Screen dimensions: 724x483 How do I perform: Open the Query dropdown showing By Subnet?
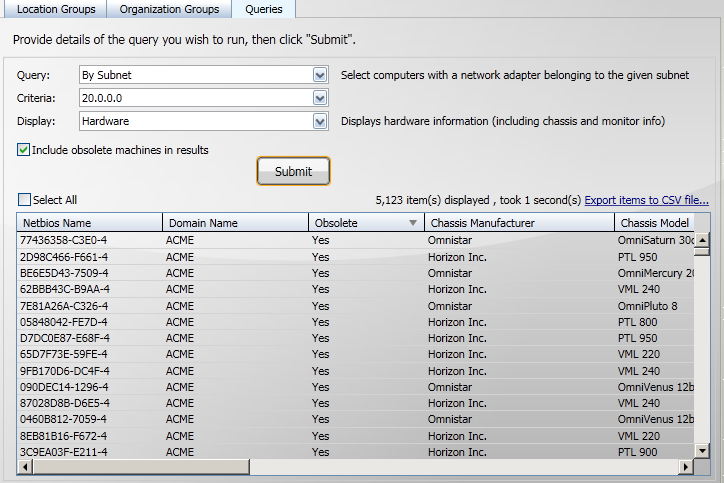point(320,75)
